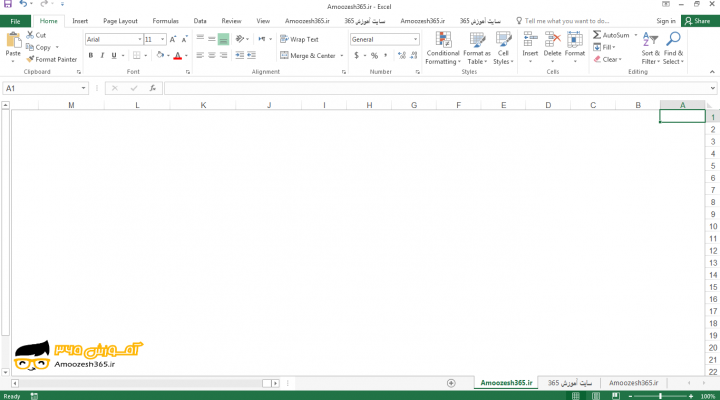This screenshot has height=400, width=720.
Task: Switch to Page Layout view in status bar
Action: coord(596,396)
